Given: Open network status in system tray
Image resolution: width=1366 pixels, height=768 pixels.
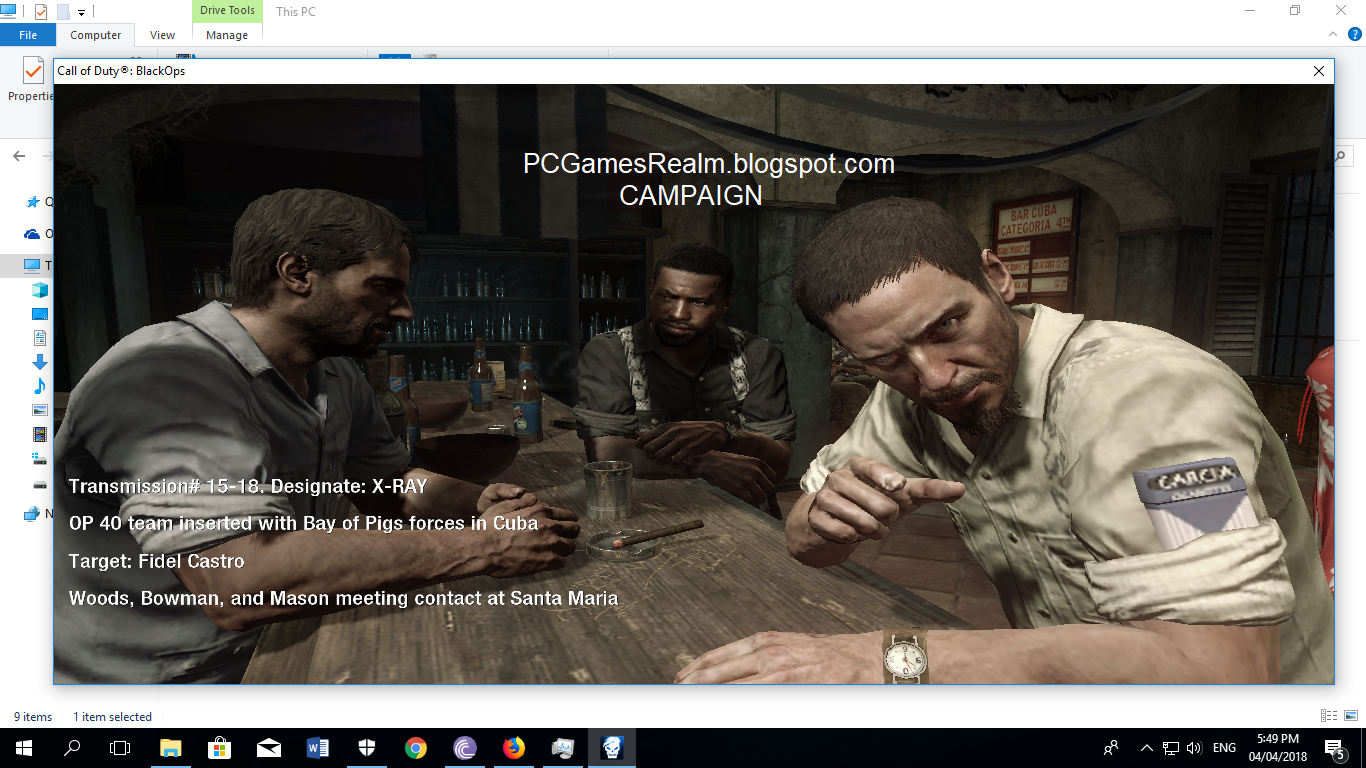Looking at the screenshot, I should 1170,748.
